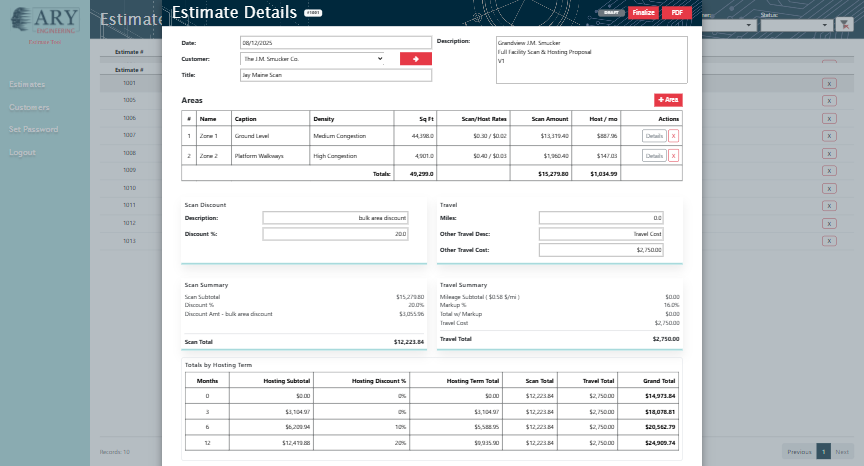Viewport: 864px width, 466px height.
Task: Click the red arrow button beside Customer
Action: 415,59
